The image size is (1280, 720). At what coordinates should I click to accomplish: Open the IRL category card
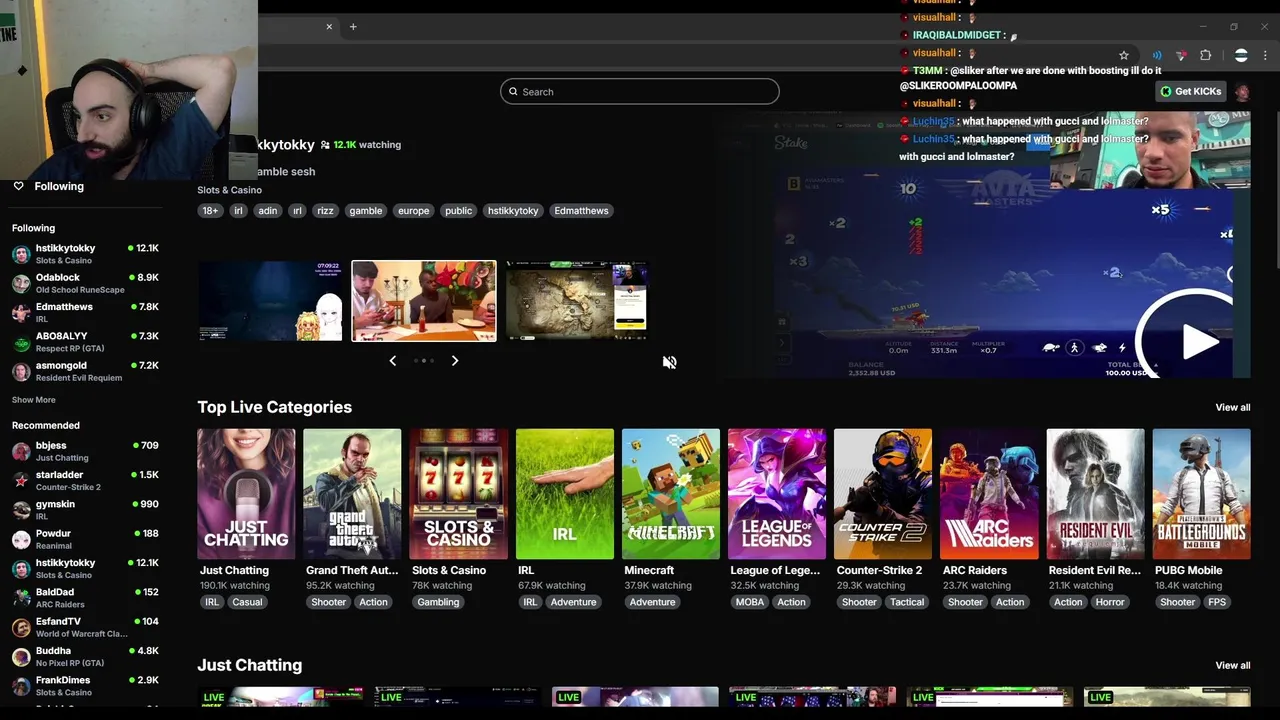(x=565, y=494)
